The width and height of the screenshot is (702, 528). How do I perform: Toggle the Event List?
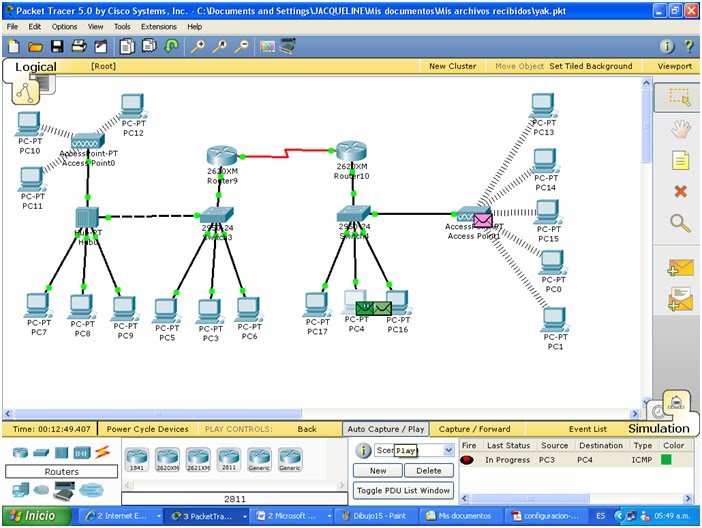coord(588,429)
